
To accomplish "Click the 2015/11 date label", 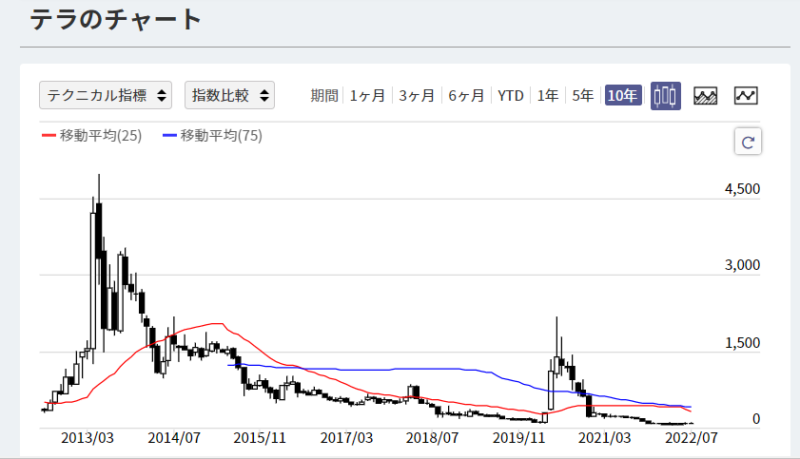I will (x=260, y=438).
